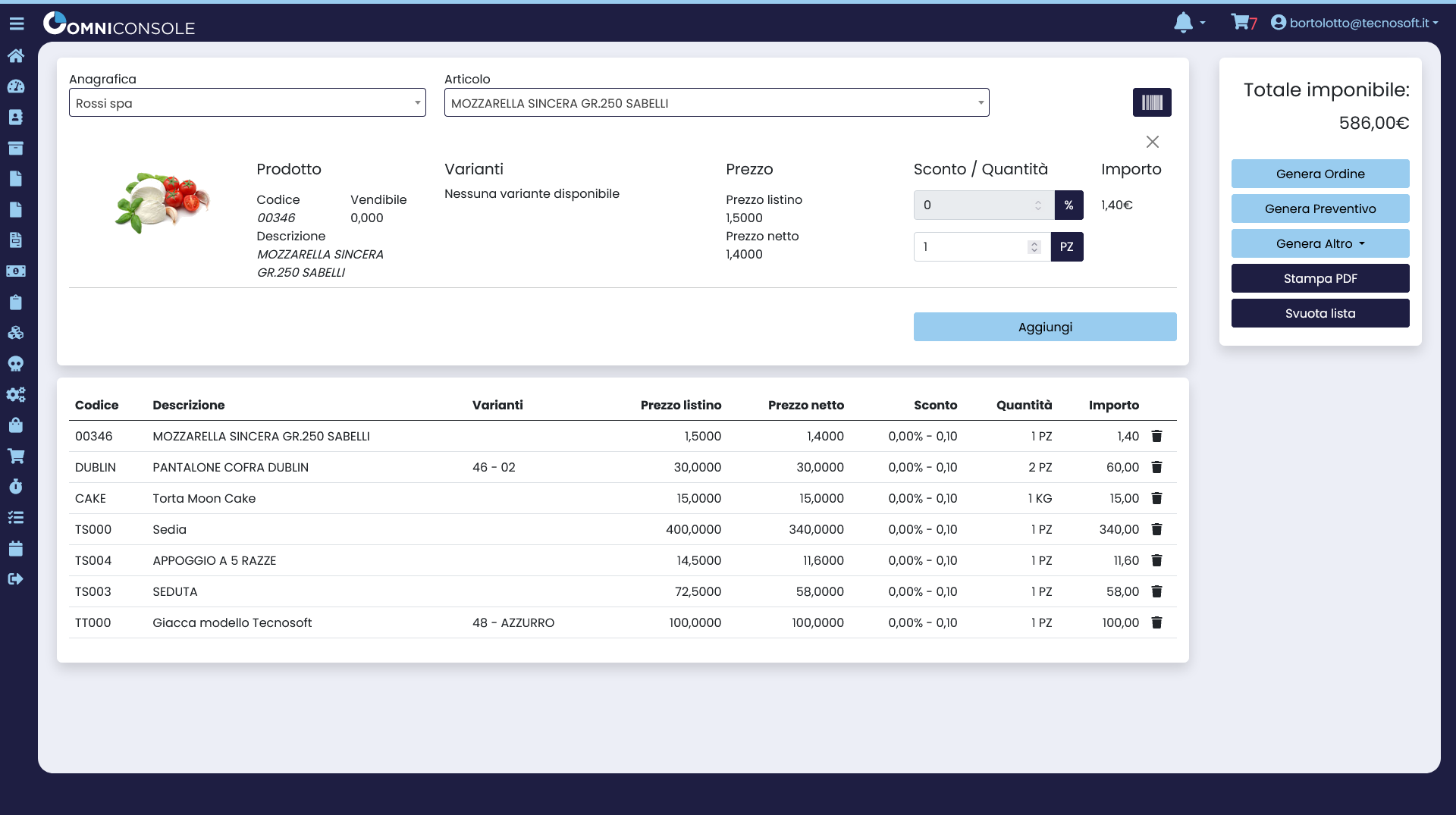Open the Genera Altro dropdown
This screenshot has height=815, width=1456.
pos(1319,243)
